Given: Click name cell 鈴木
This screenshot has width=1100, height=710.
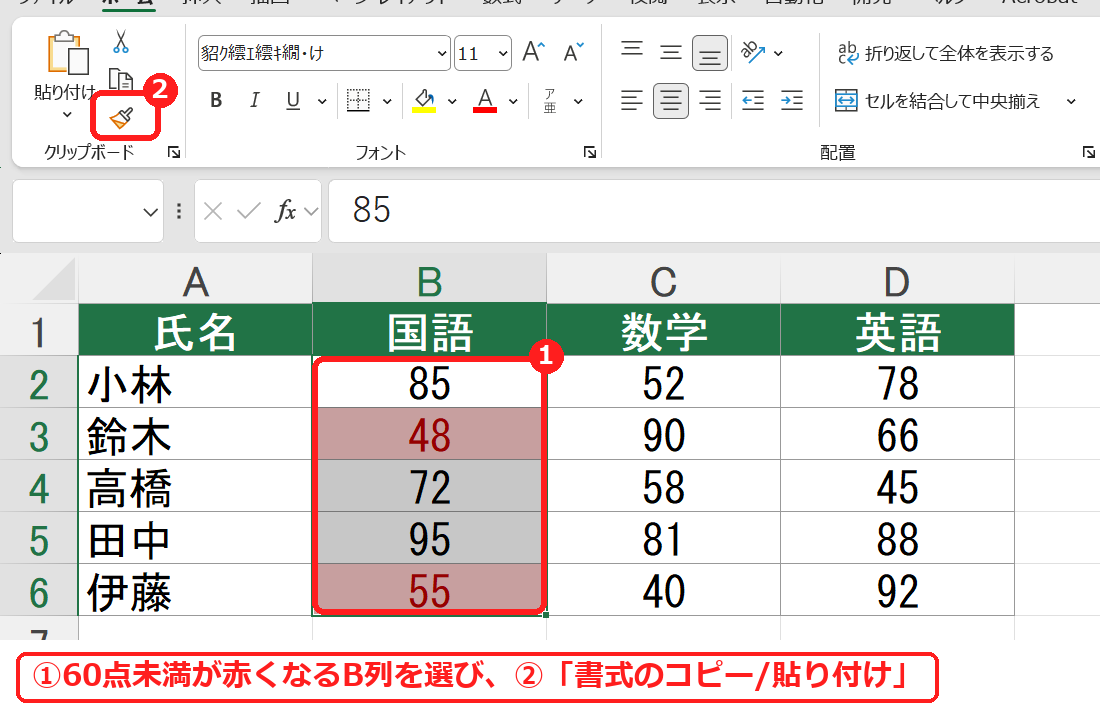Looking at the screenshot, I should 195,434.
